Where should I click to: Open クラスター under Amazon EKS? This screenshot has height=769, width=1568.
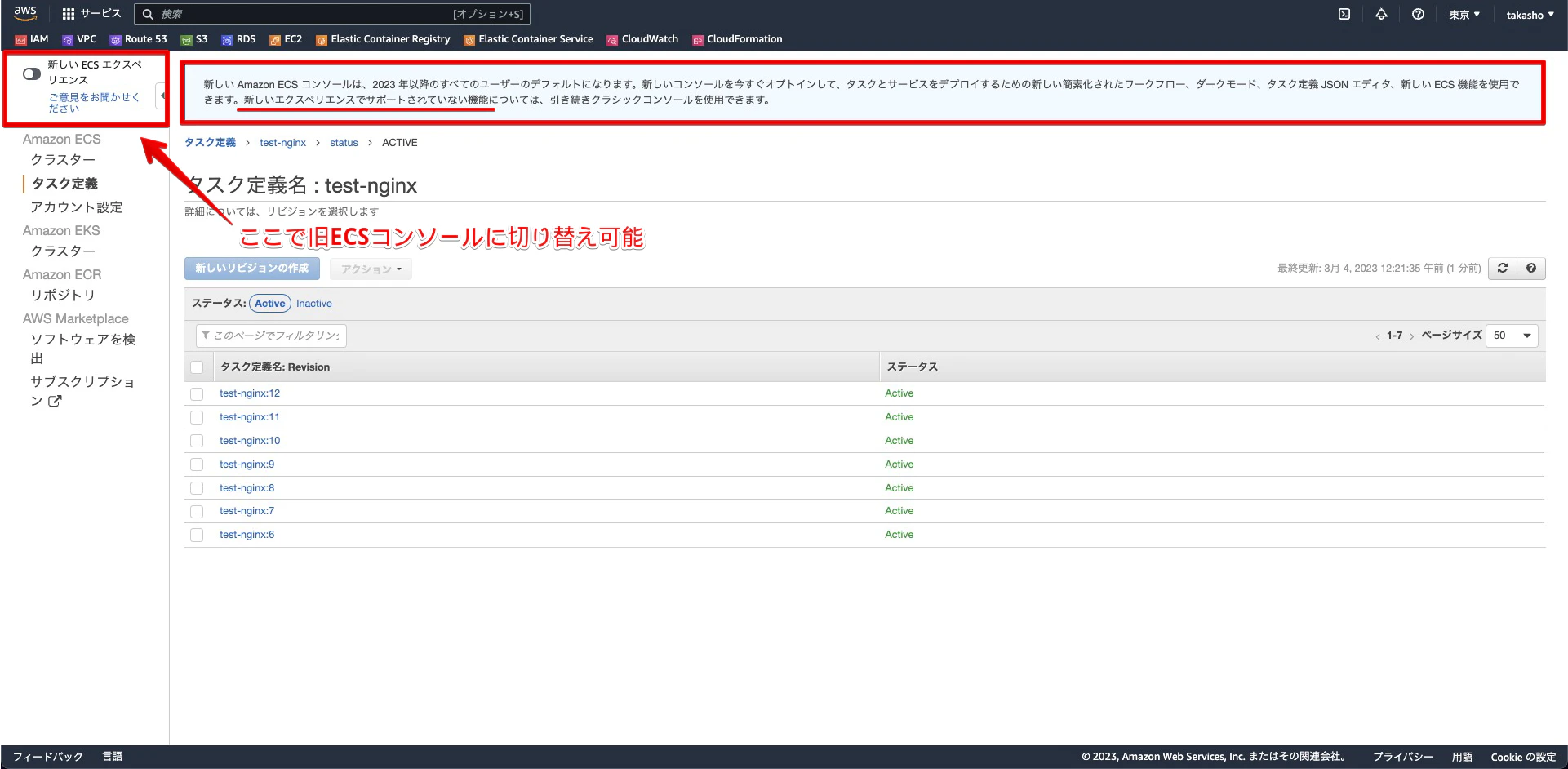[63, 251]
